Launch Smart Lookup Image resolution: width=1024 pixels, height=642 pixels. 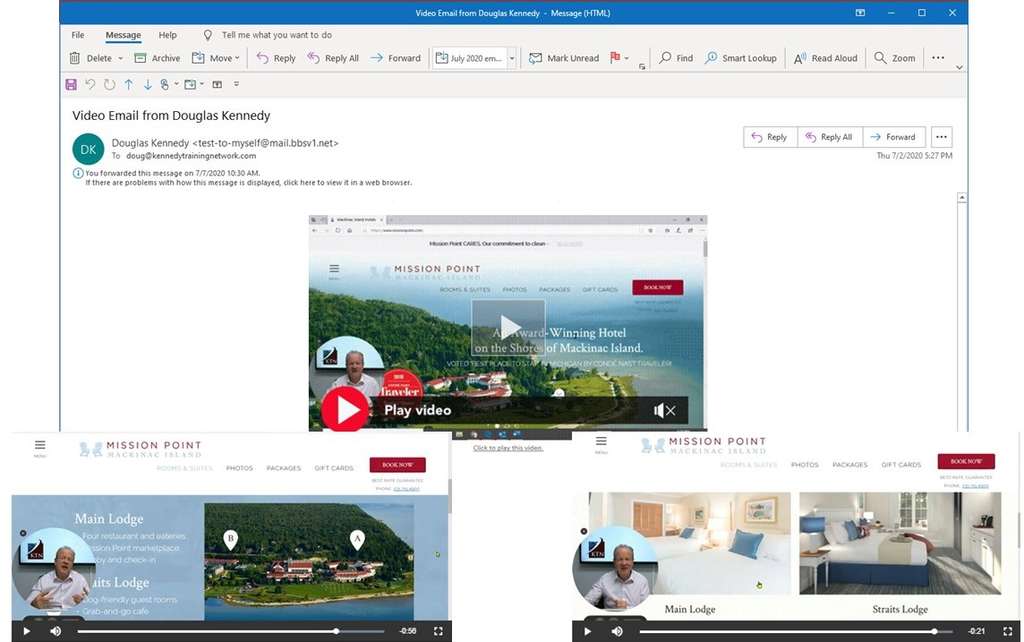(x=741, y=58)
